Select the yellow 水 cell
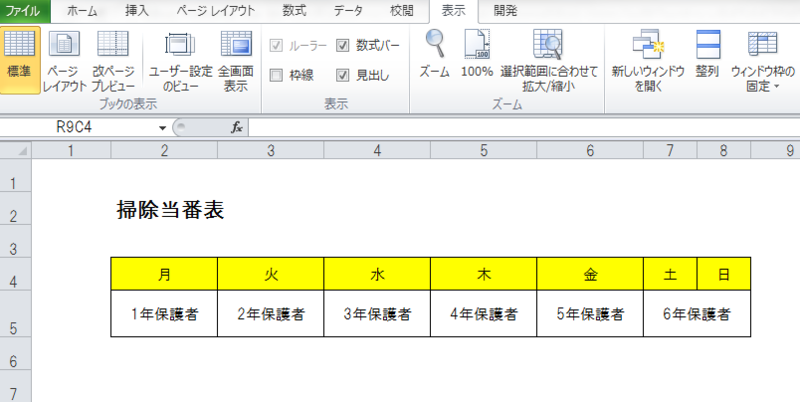800x402 pixels. coord(377,274)
